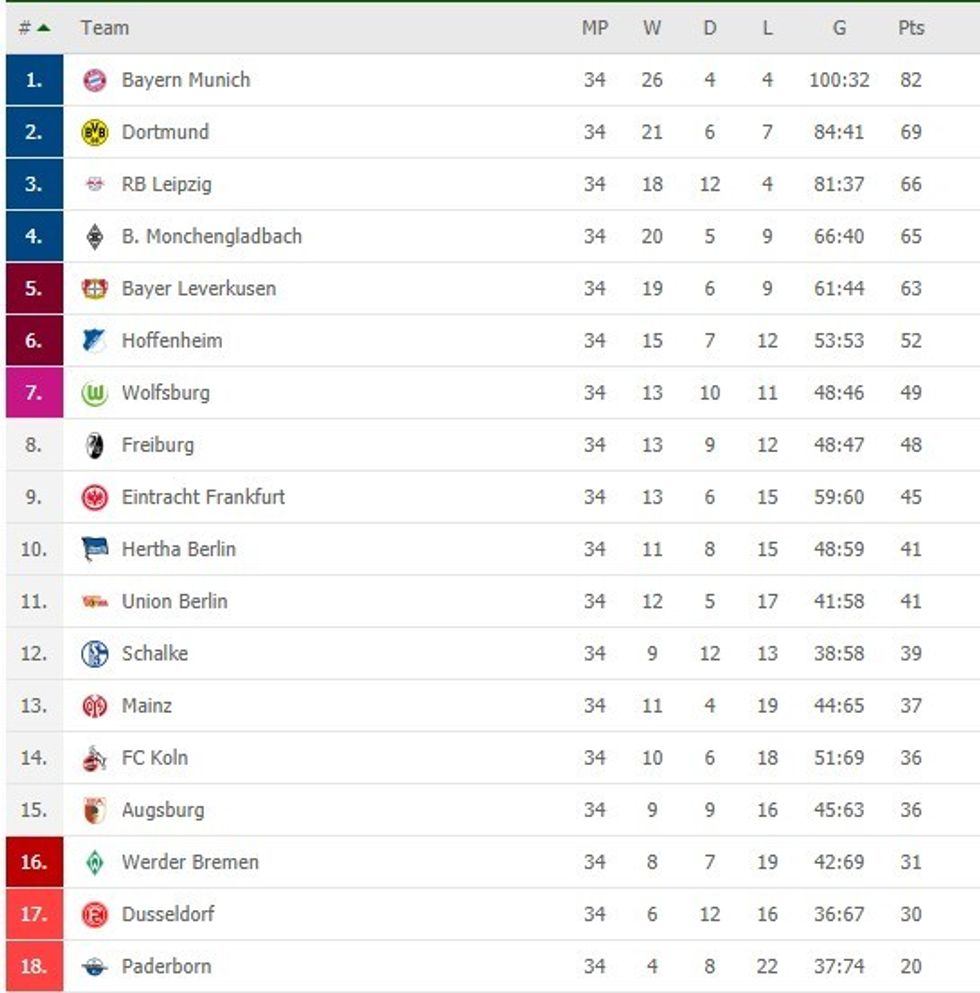980x993 pixels.
Task: Click the Werder Bremen diamond logo
Action: click(x=94, y=862)
